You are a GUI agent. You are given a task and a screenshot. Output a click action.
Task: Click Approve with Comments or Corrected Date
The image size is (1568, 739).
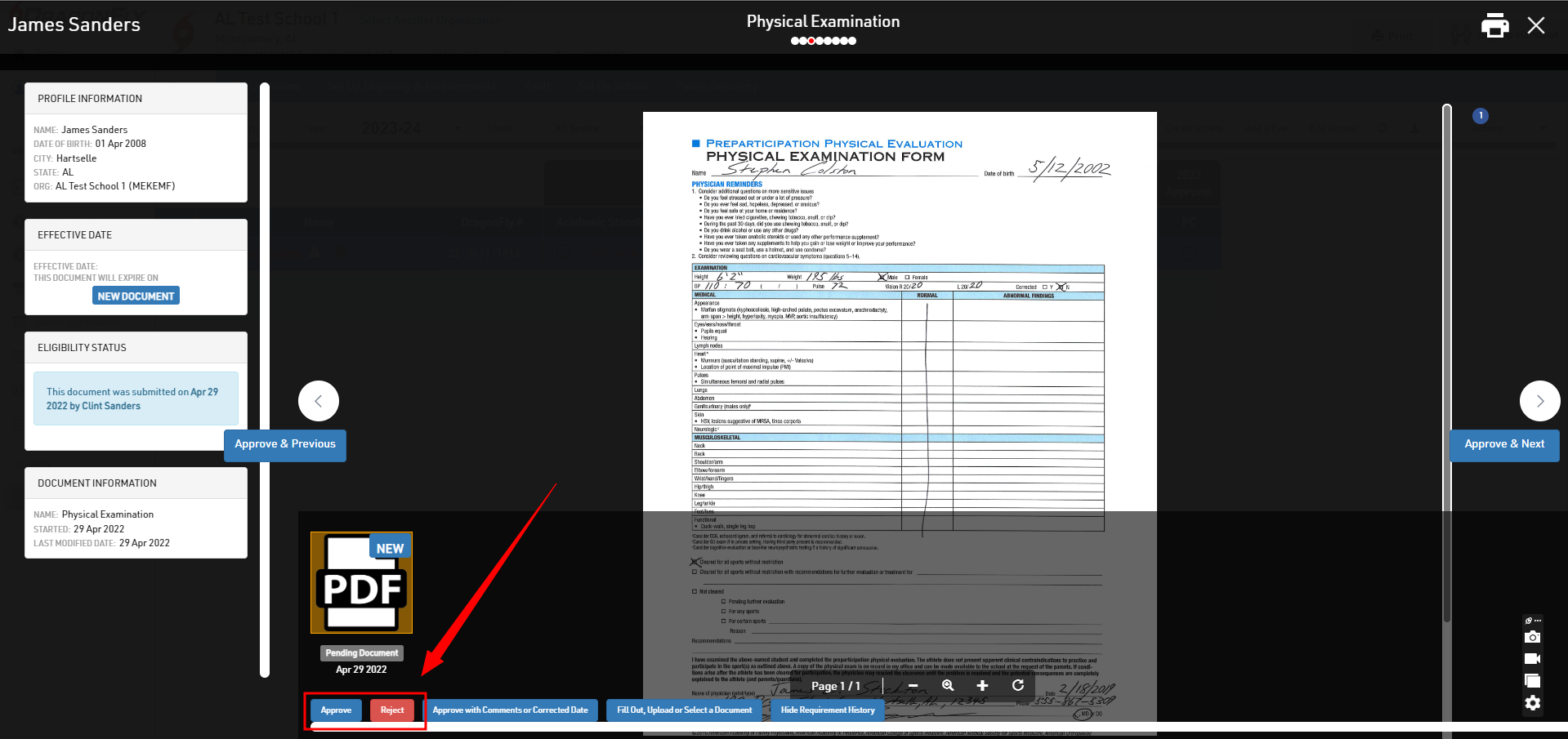point(510,710)
